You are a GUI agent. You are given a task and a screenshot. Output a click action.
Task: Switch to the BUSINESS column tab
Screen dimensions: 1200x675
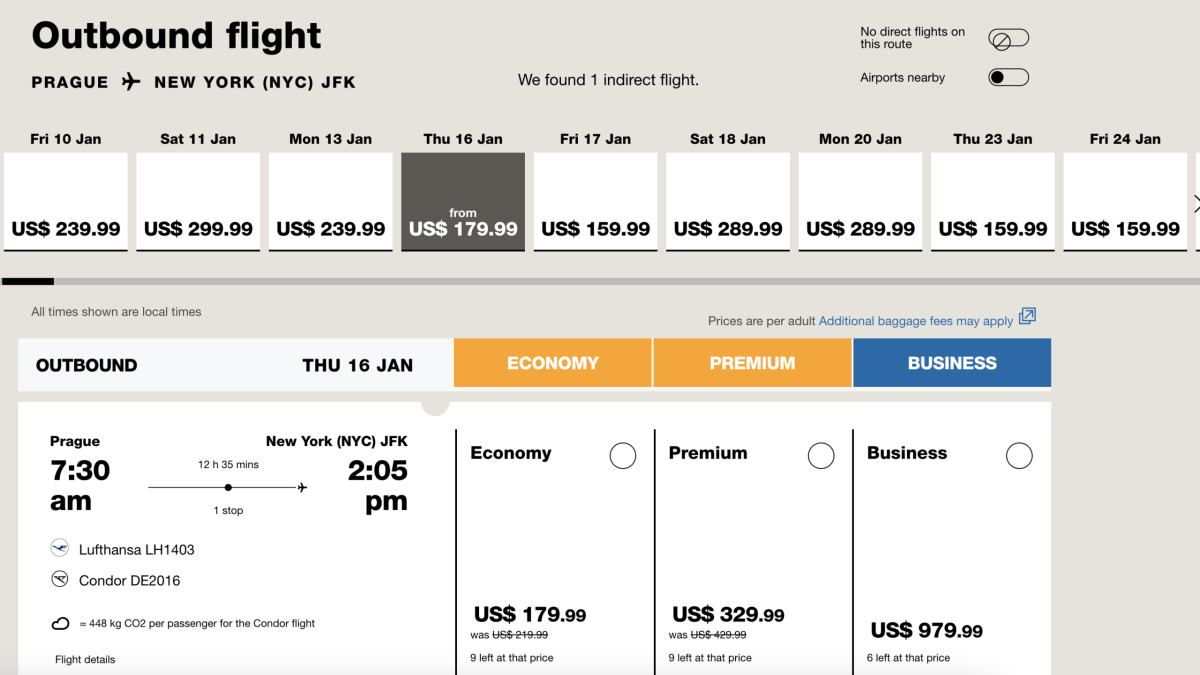point(952,363)
